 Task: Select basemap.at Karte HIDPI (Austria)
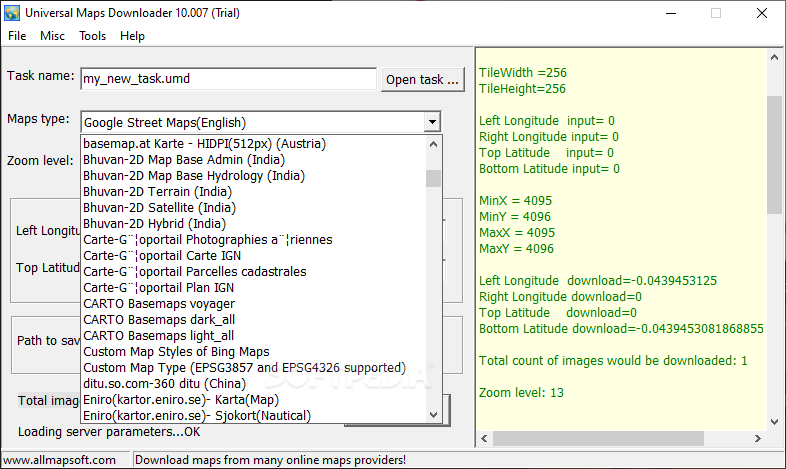point(253,144)
